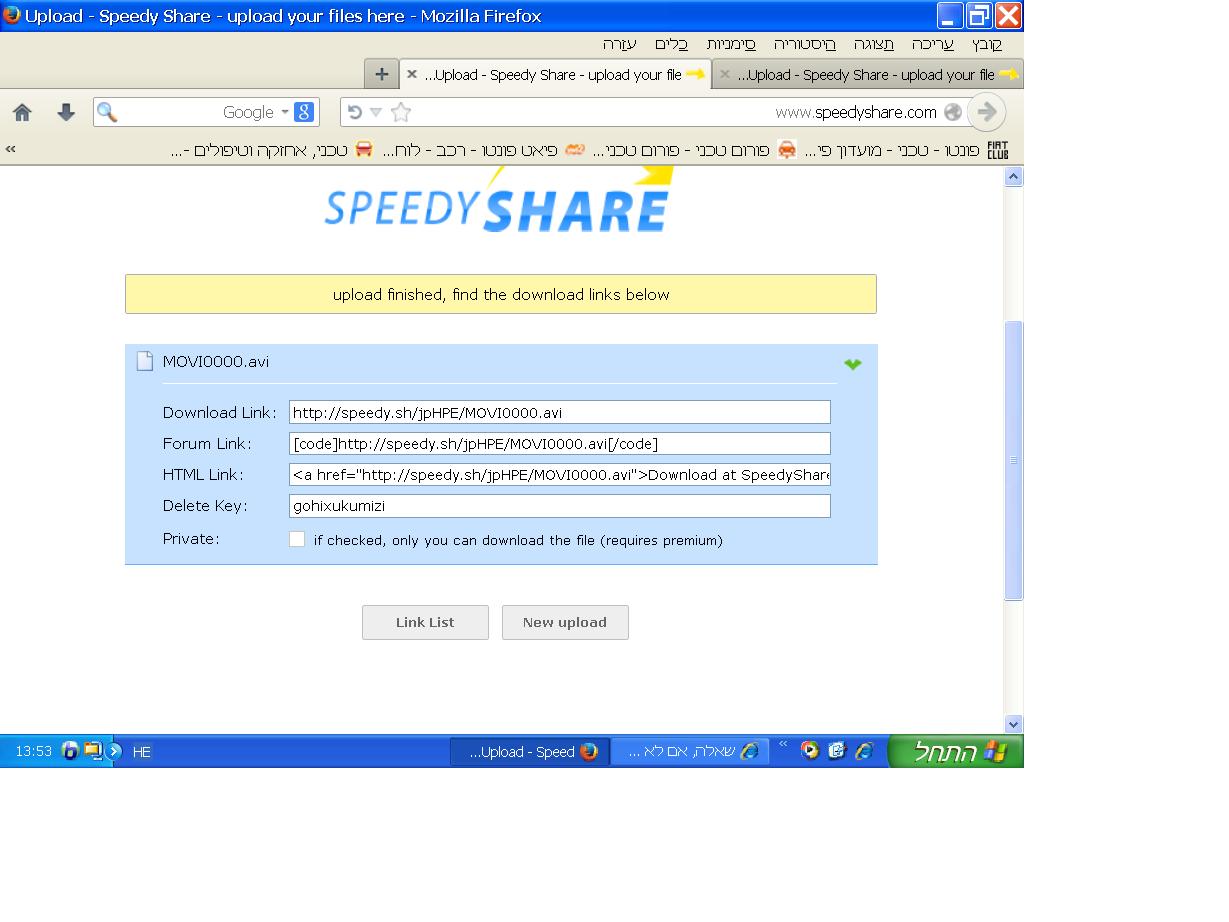Click the Firefox Home icon
The width and height of the screenshot is (1229, 922).
click(22, 112)
